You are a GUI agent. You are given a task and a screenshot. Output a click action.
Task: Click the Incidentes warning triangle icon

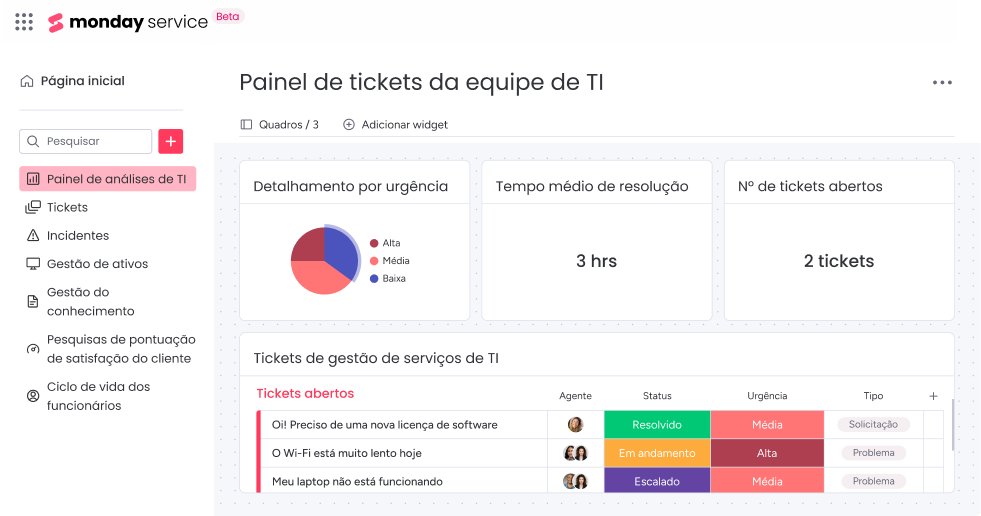click(32, 236)
